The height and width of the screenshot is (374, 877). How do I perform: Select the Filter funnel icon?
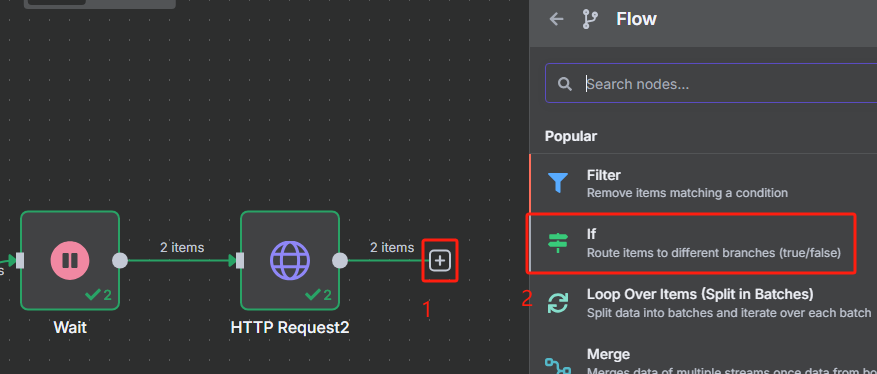tap(558, 183)
